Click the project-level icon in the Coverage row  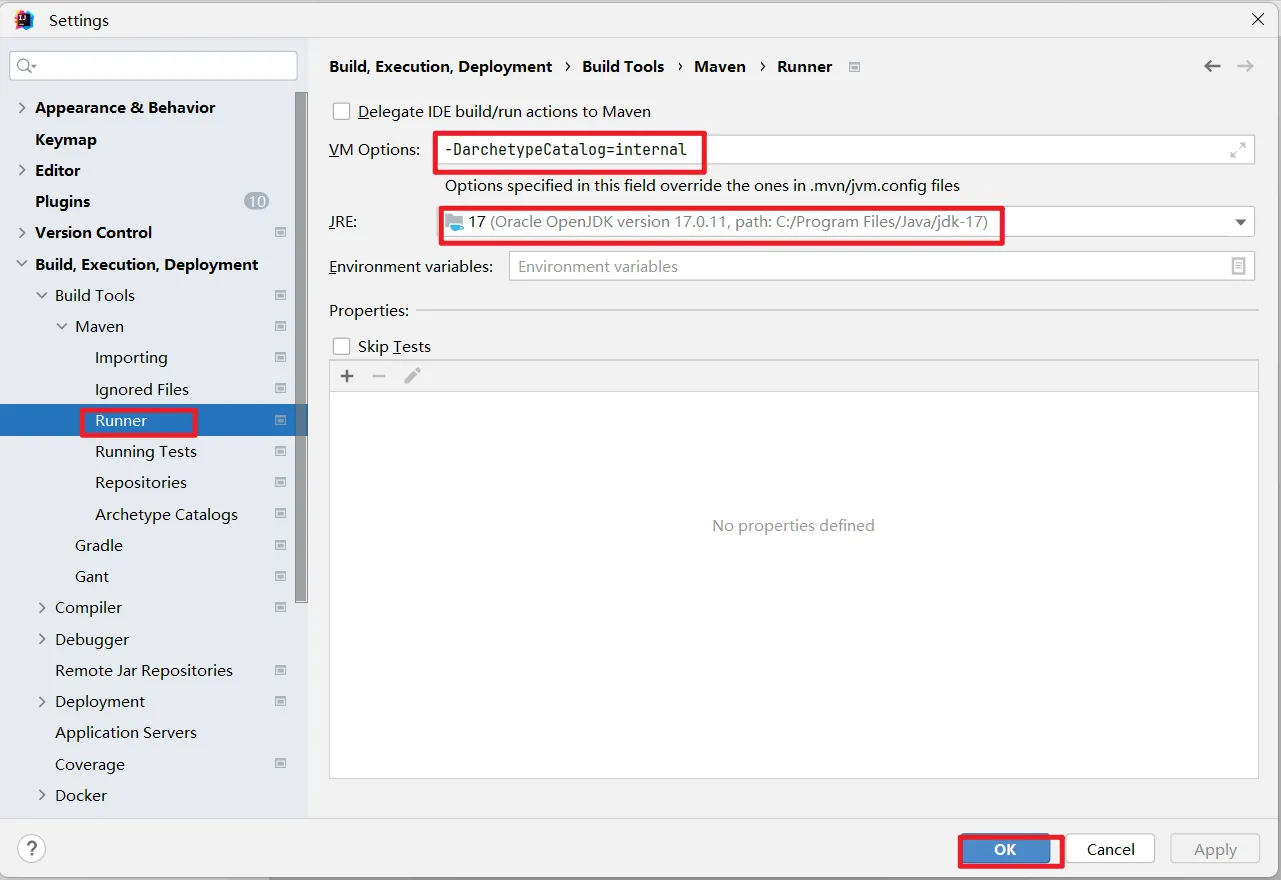[x=281, y=764]
